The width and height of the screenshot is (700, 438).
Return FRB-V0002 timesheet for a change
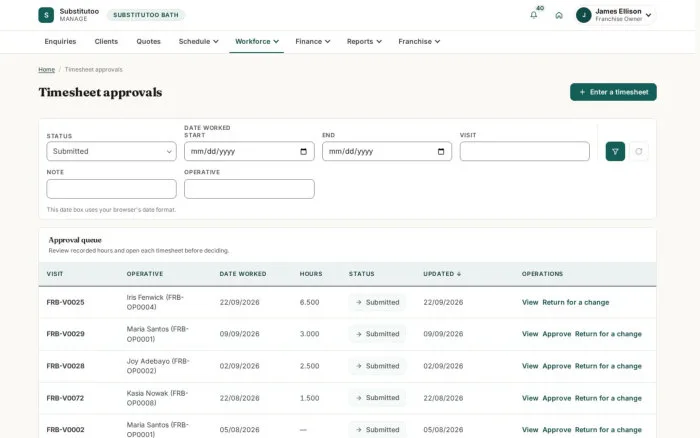click(x=608, y=430)
